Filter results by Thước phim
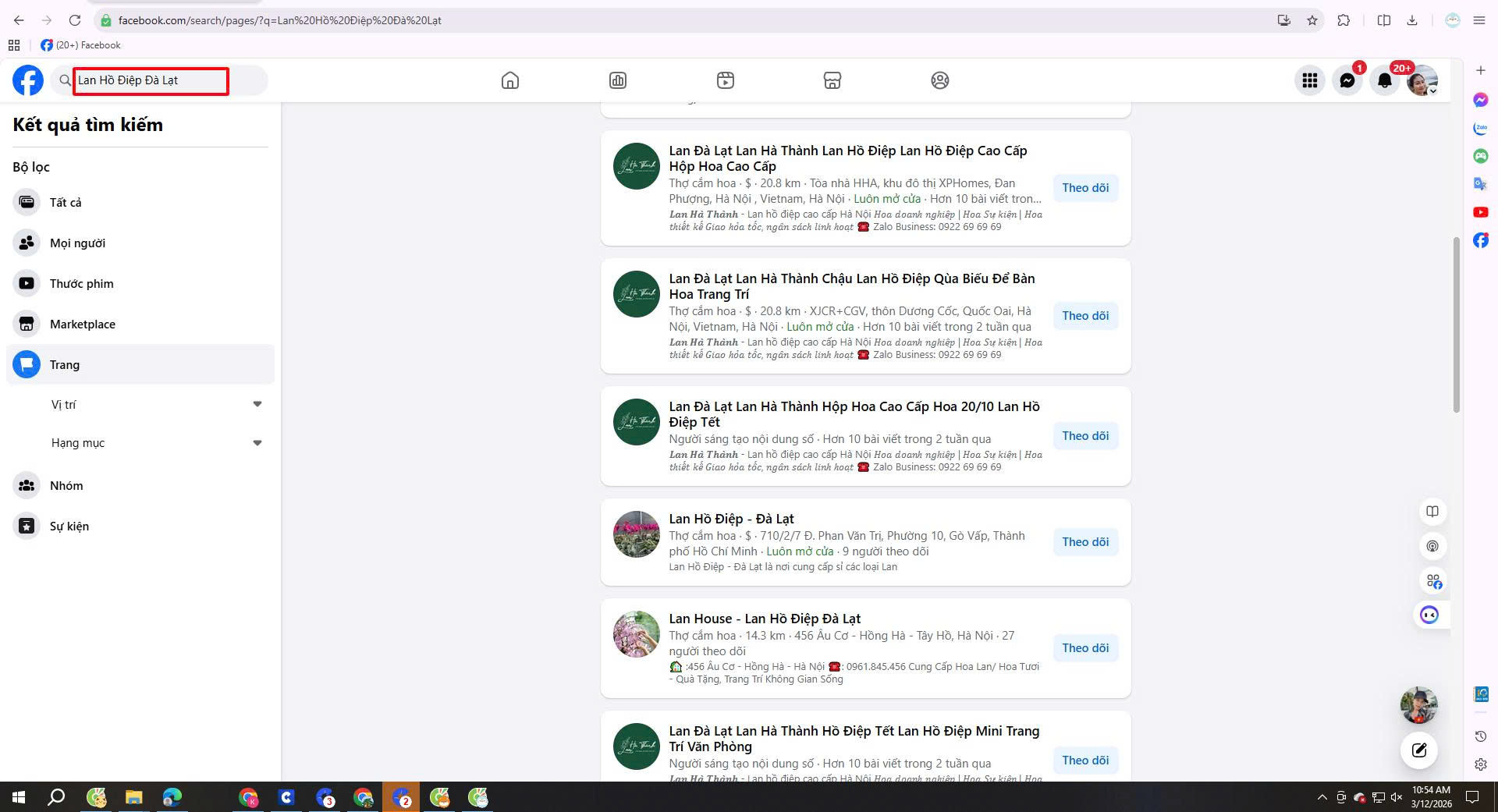 click(x=140, y=284)
